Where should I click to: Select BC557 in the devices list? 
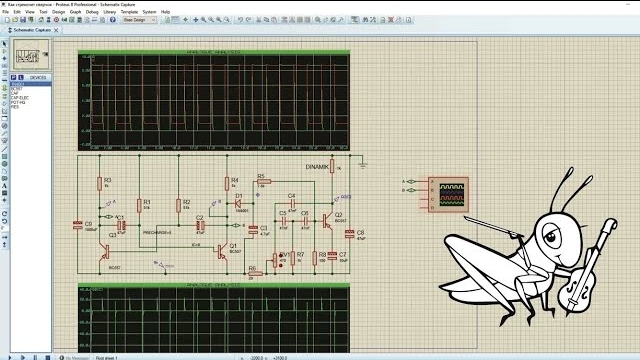tap(17, 89)
